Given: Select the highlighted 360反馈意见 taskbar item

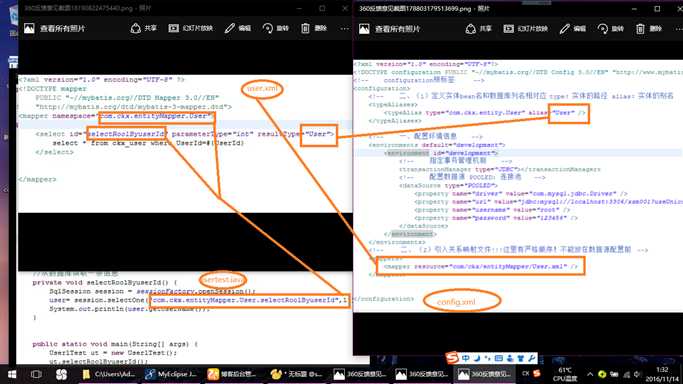Looking at the screenshot, I should click(x=483, y=374).
